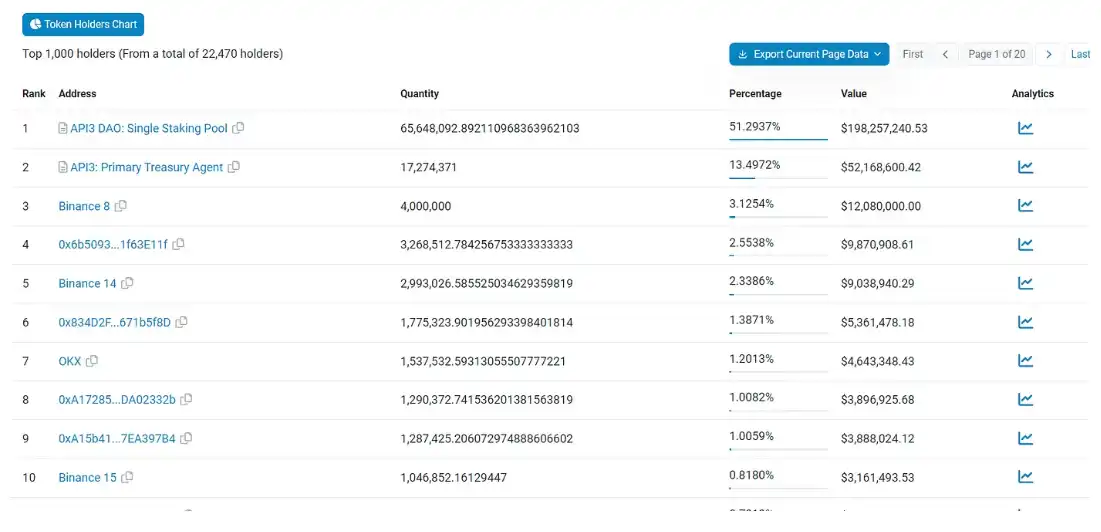Expand Export Current Page Data dropdown
This screenshot has width=1101, height=532.
(x=809, y=54)
